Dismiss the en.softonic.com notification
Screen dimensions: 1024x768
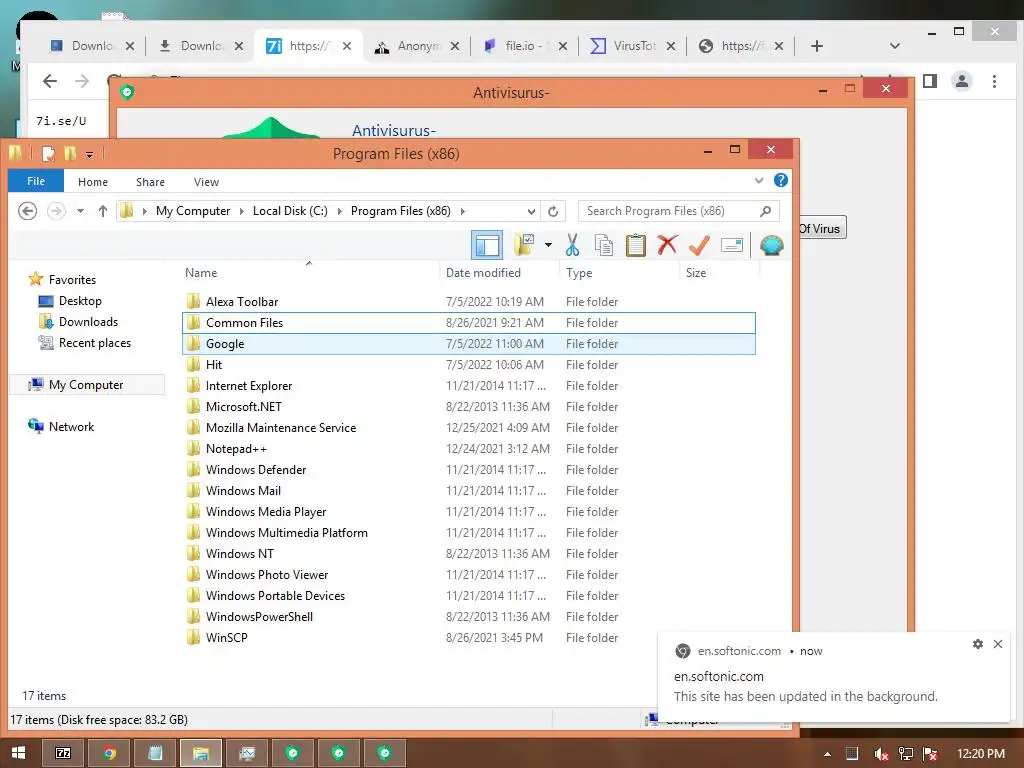pyautogui.click(x=998, y=644)
